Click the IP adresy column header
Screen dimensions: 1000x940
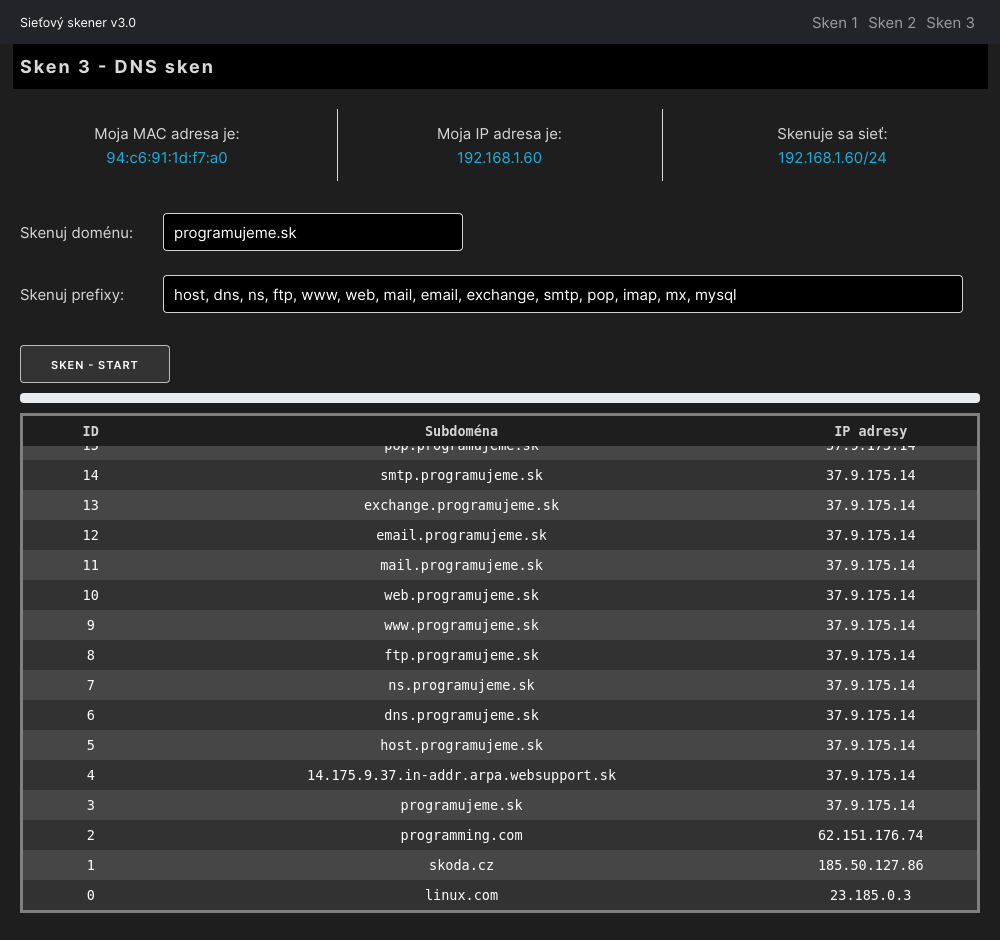coord(870,431)
